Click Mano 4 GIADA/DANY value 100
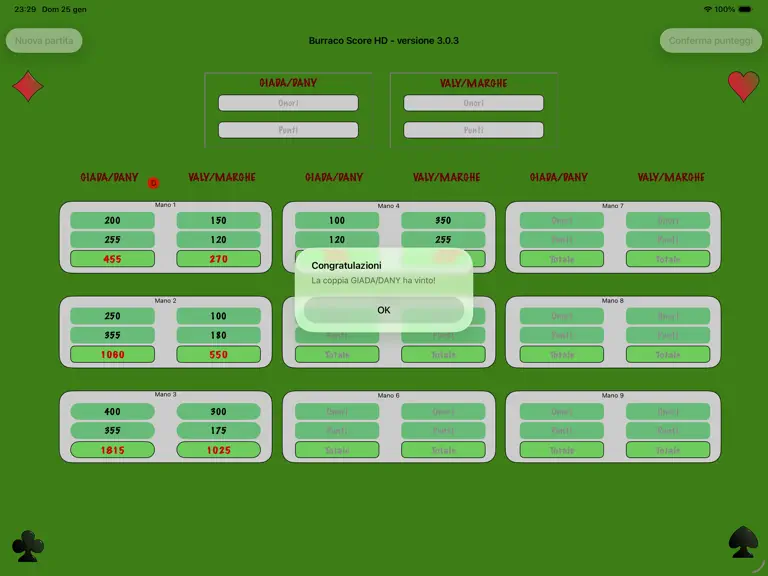768x576 pixels. [x=337, y=220]
